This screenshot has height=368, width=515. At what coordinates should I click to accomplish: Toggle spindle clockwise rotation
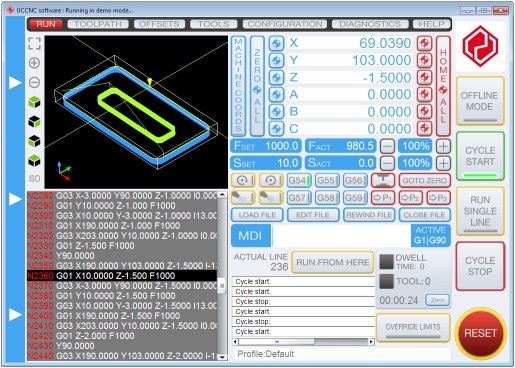(243, 180)
